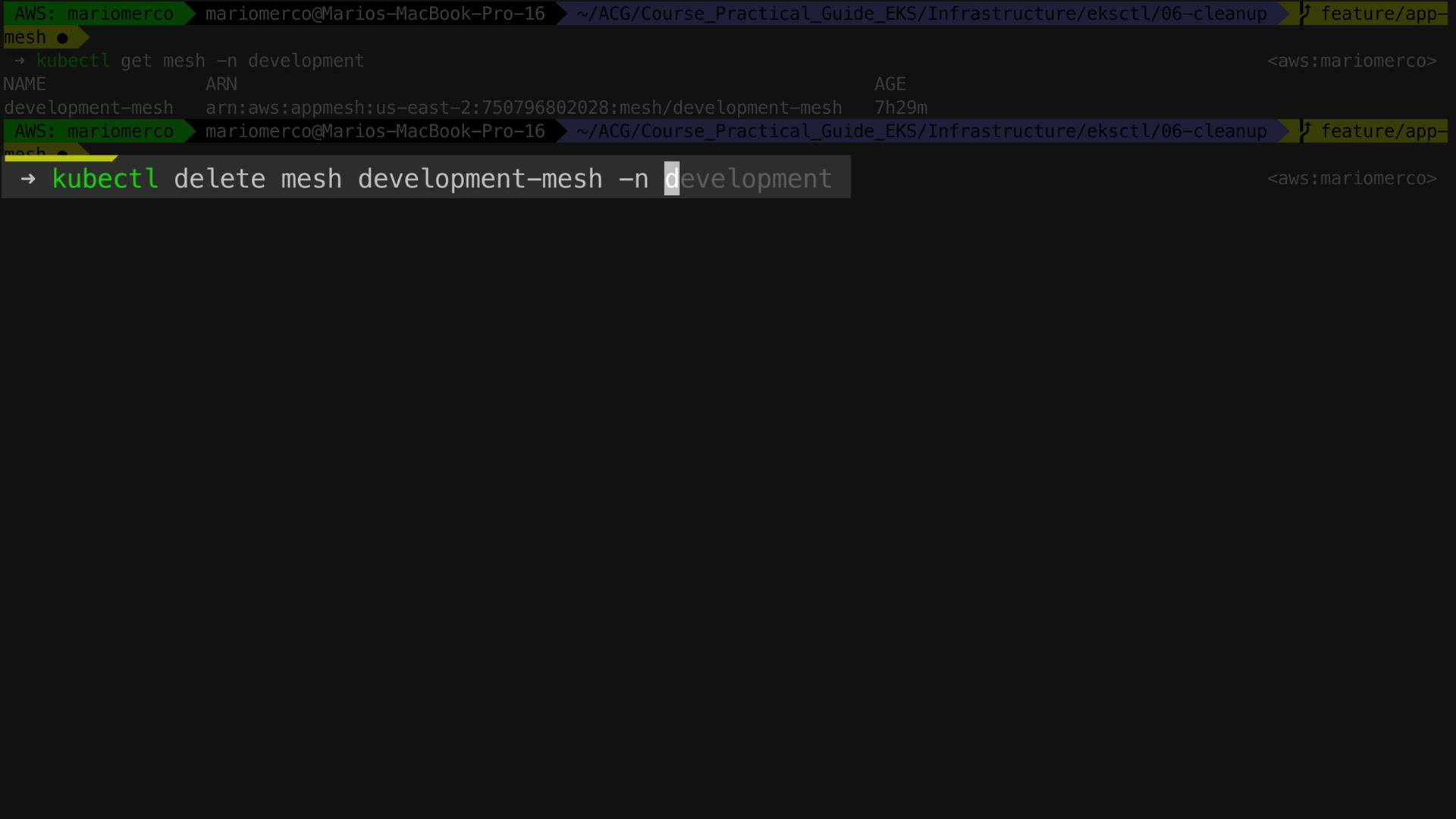Image resolution: width=1456 pixels, height=819 pixels.
Task: Click the git branch icon in top prompt
Action: click(x=1305, y=14)
